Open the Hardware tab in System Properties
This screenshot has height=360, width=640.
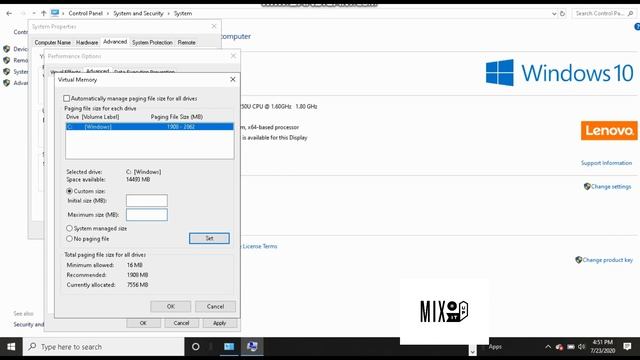(87, 42)
